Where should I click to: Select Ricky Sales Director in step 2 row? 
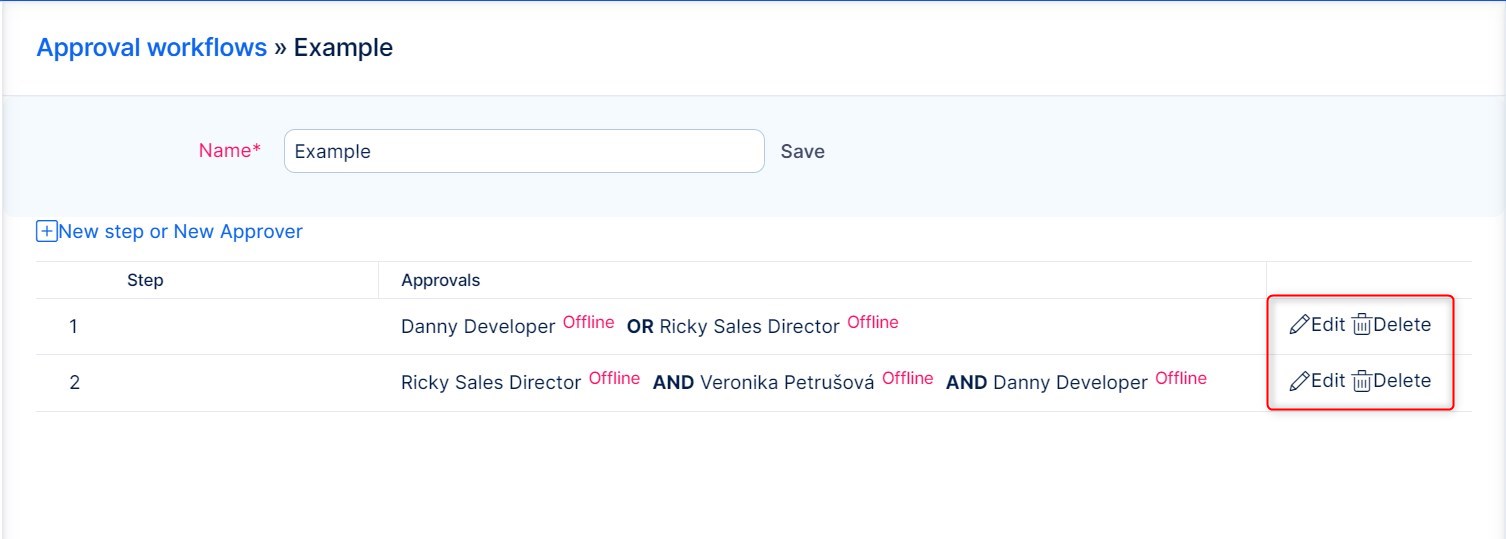tap(490, 382)
